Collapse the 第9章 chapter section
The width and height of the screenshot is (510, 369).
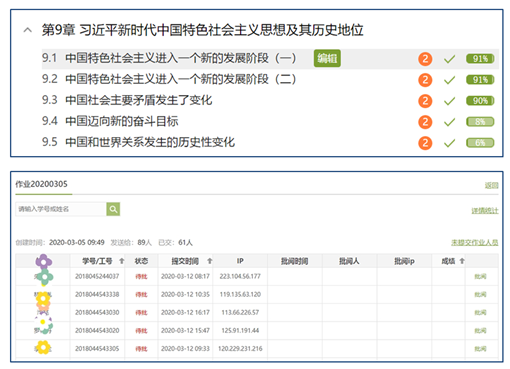tap(28, 30)
